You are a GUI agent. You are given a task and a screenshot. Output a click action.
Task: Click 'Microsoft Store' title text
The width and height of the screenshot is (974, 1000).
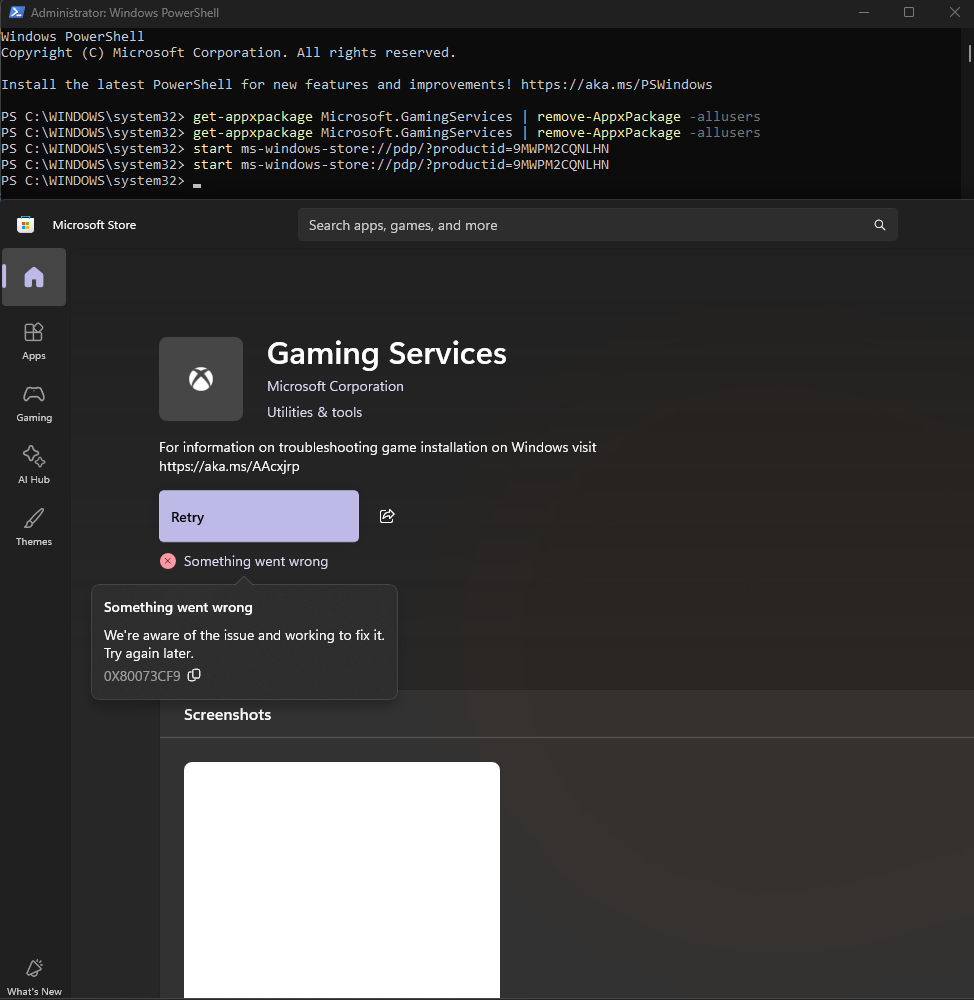click(x=94, y=224)
